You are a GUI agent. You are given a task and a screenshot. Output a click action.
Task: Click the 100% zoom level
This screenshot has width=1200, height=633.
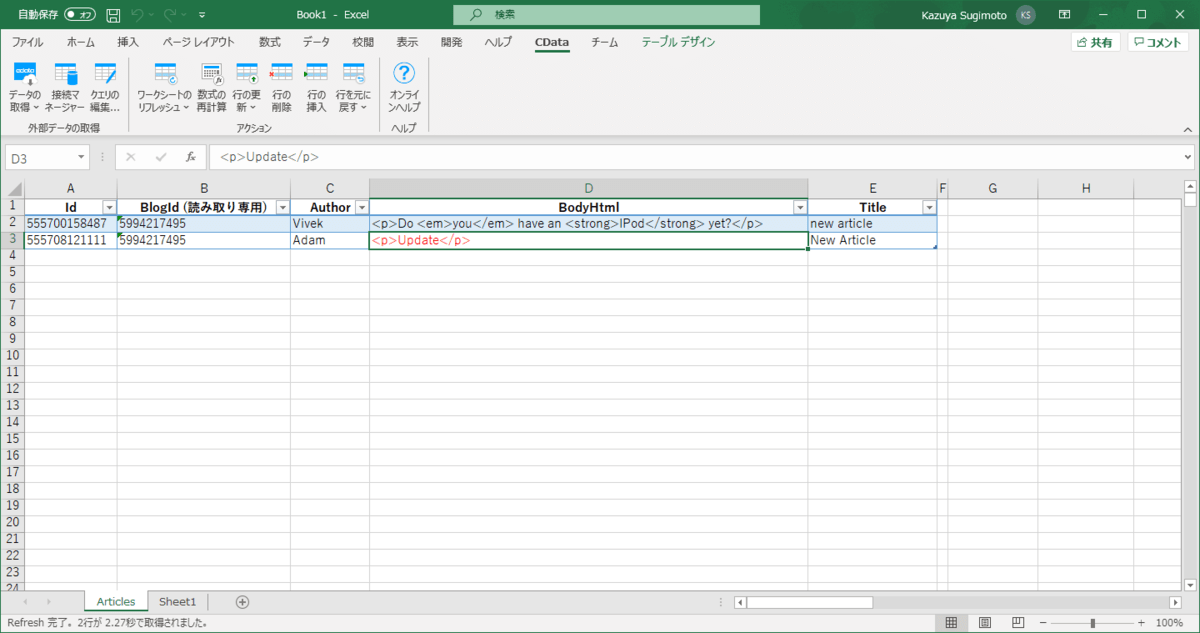pyautogui.click(x=1169, y=622)
